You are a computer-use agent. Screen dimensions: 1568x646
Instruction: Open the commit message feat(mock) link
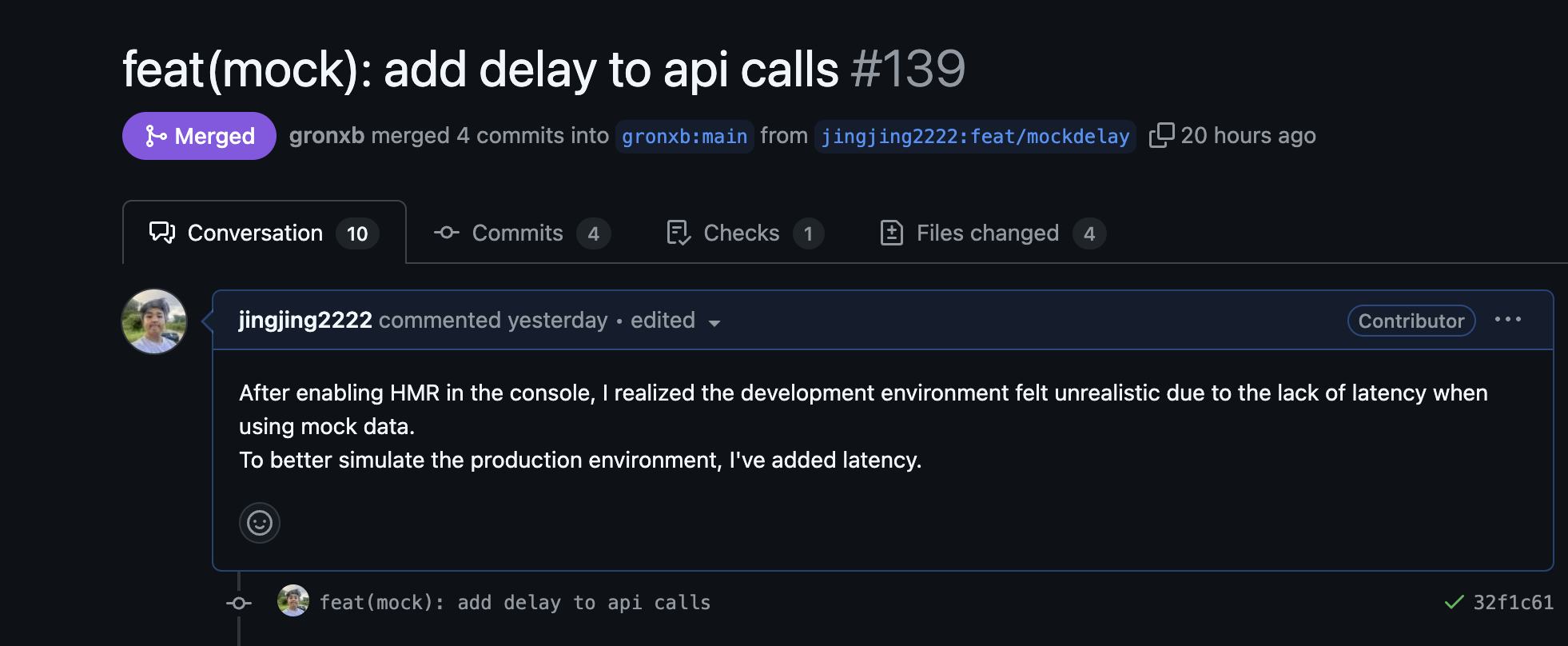(x=515, y=602)
